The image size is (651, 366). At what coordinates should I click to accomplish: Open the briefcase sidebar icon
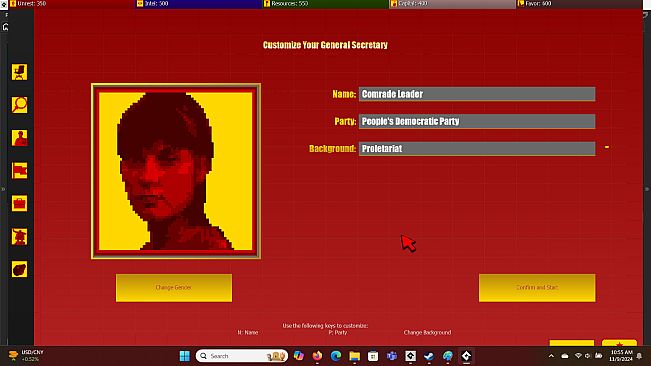[20, 204]
